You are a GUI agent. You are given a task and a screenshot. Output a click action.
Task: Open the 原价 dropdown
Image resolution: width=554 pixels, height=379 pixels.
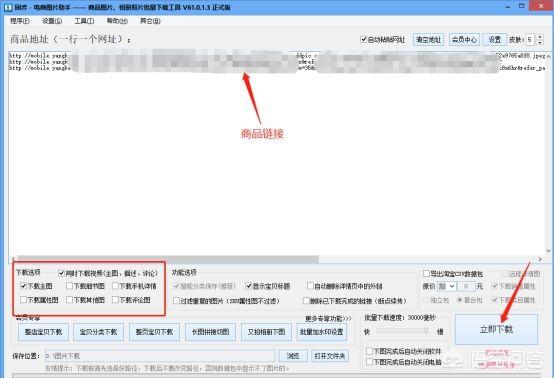446,286
